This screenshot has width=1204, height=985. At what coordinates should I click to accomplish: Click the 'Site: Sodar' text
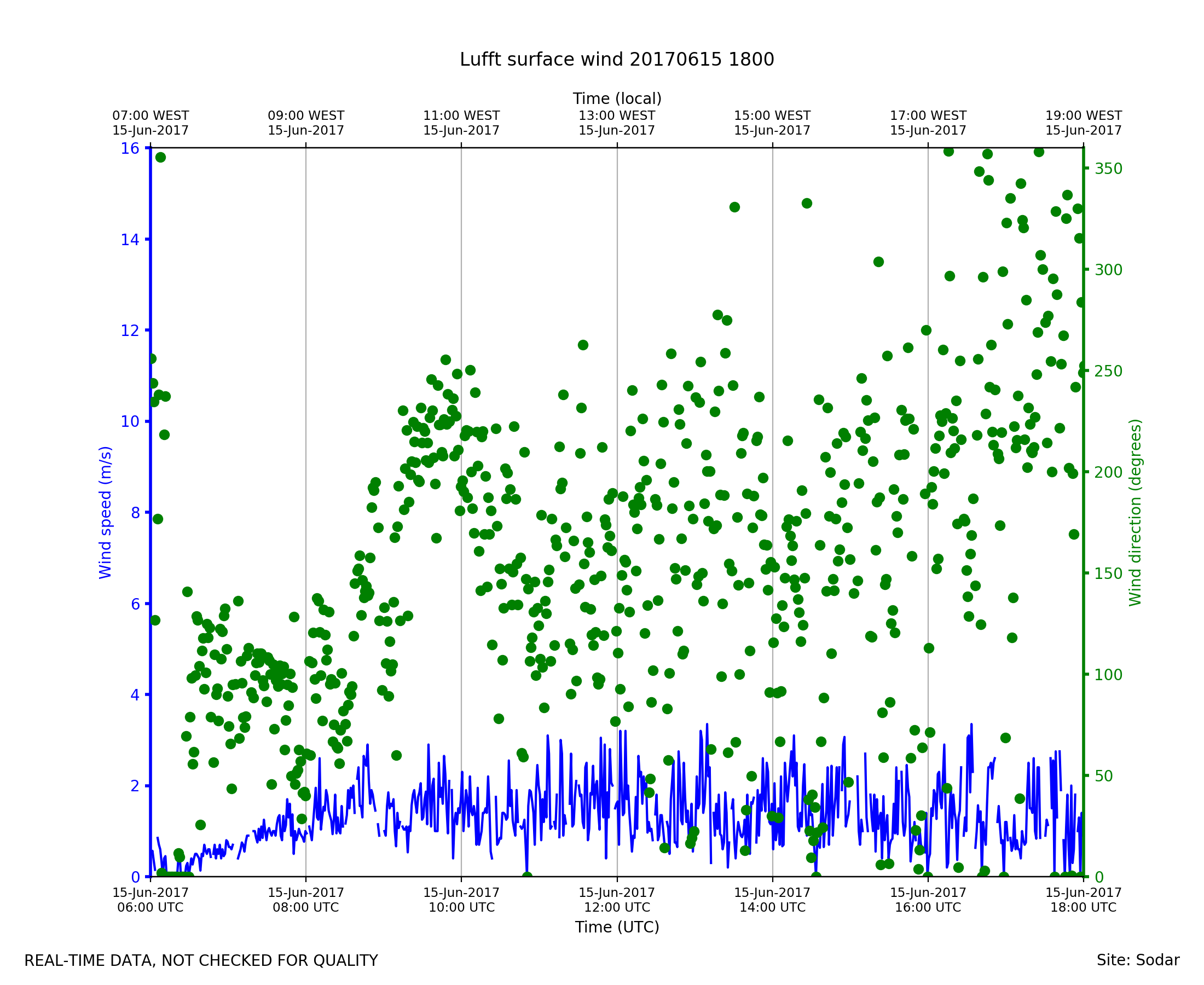click(x=1138, y=960)
